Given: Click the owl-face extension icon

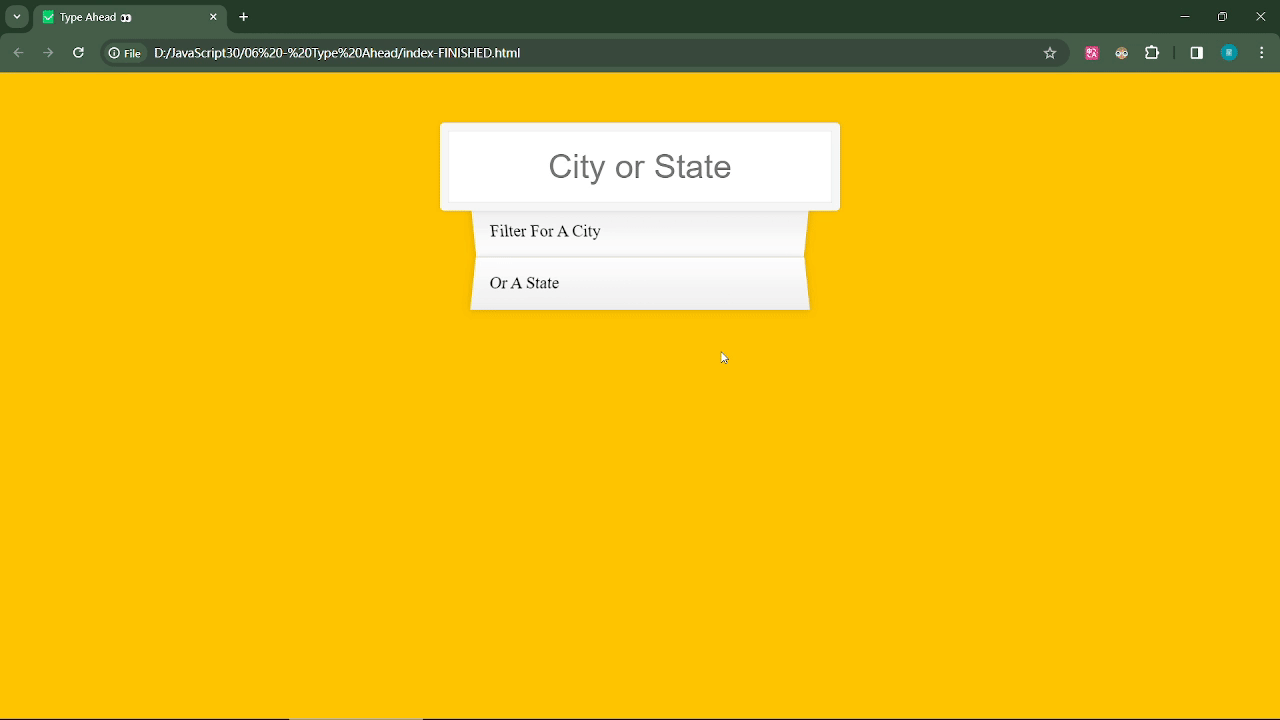Looking at the screenshot, I should coord(1121,52).
